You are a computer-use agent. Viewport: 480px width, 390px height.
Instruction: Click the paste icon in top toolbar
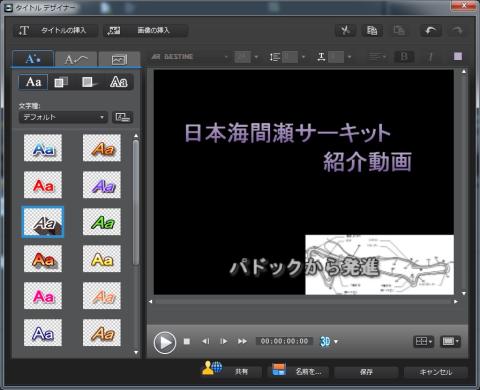[399, 31]
